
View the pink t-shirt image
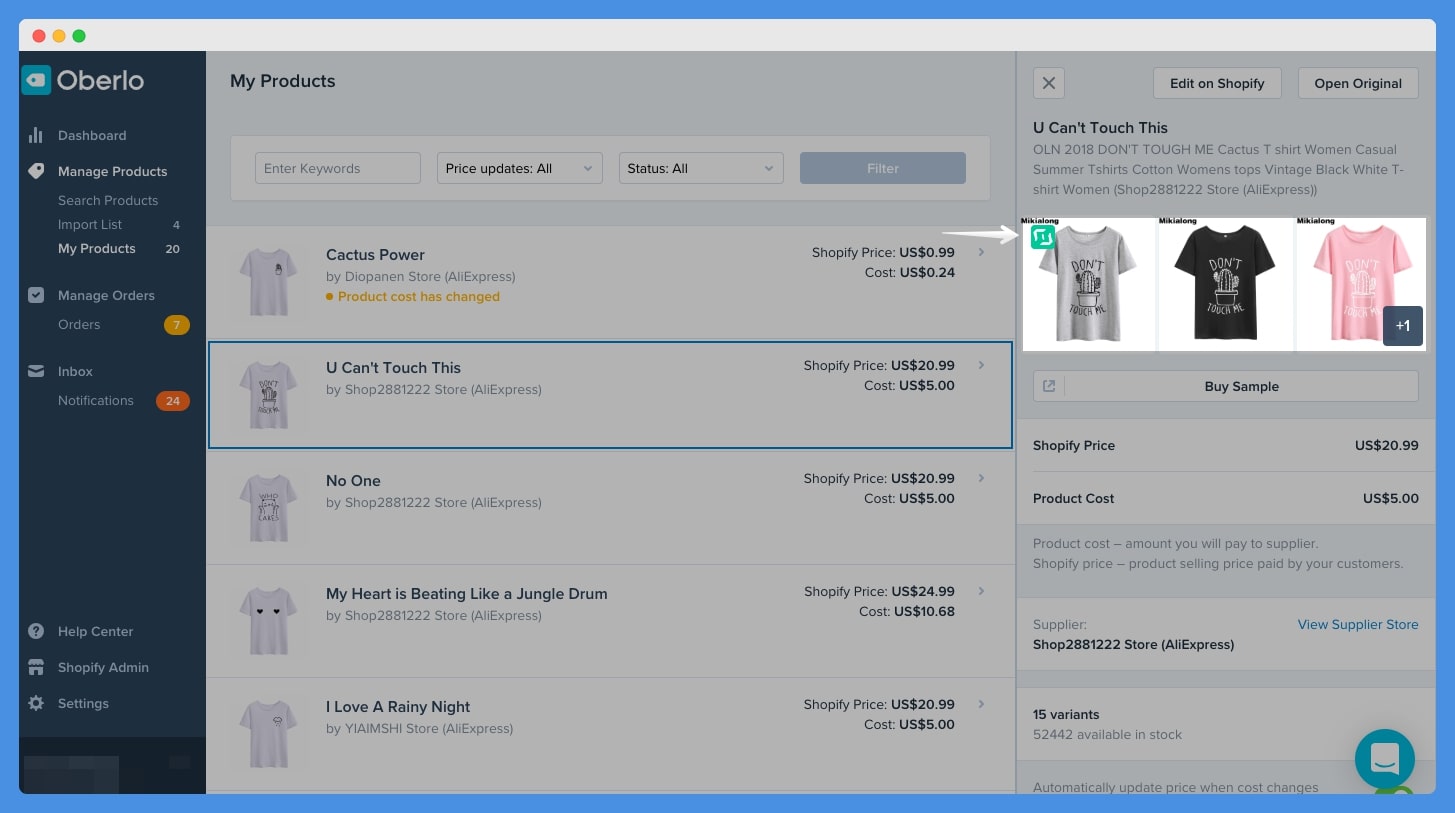1361,285
